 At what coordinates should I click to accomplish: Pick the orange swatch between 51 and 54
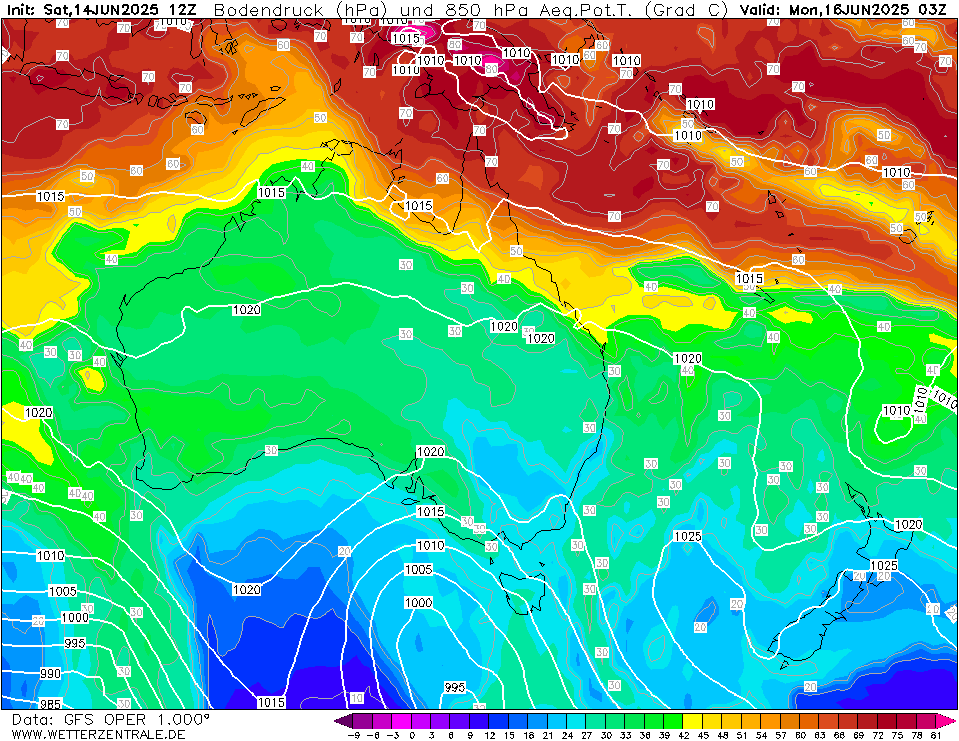click(x=752, y=720)
